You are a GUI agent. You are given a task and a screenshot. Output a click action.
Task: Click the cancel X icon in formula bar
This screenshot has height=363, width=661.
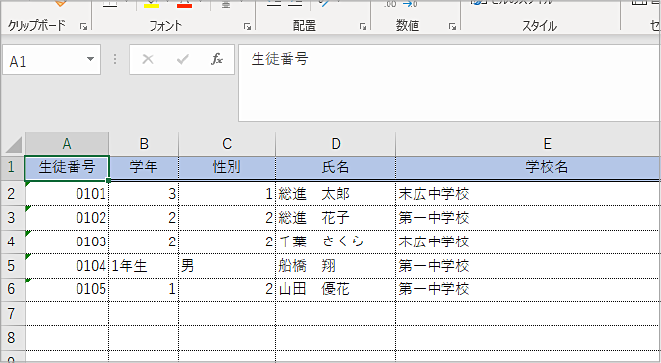[148, 59]
